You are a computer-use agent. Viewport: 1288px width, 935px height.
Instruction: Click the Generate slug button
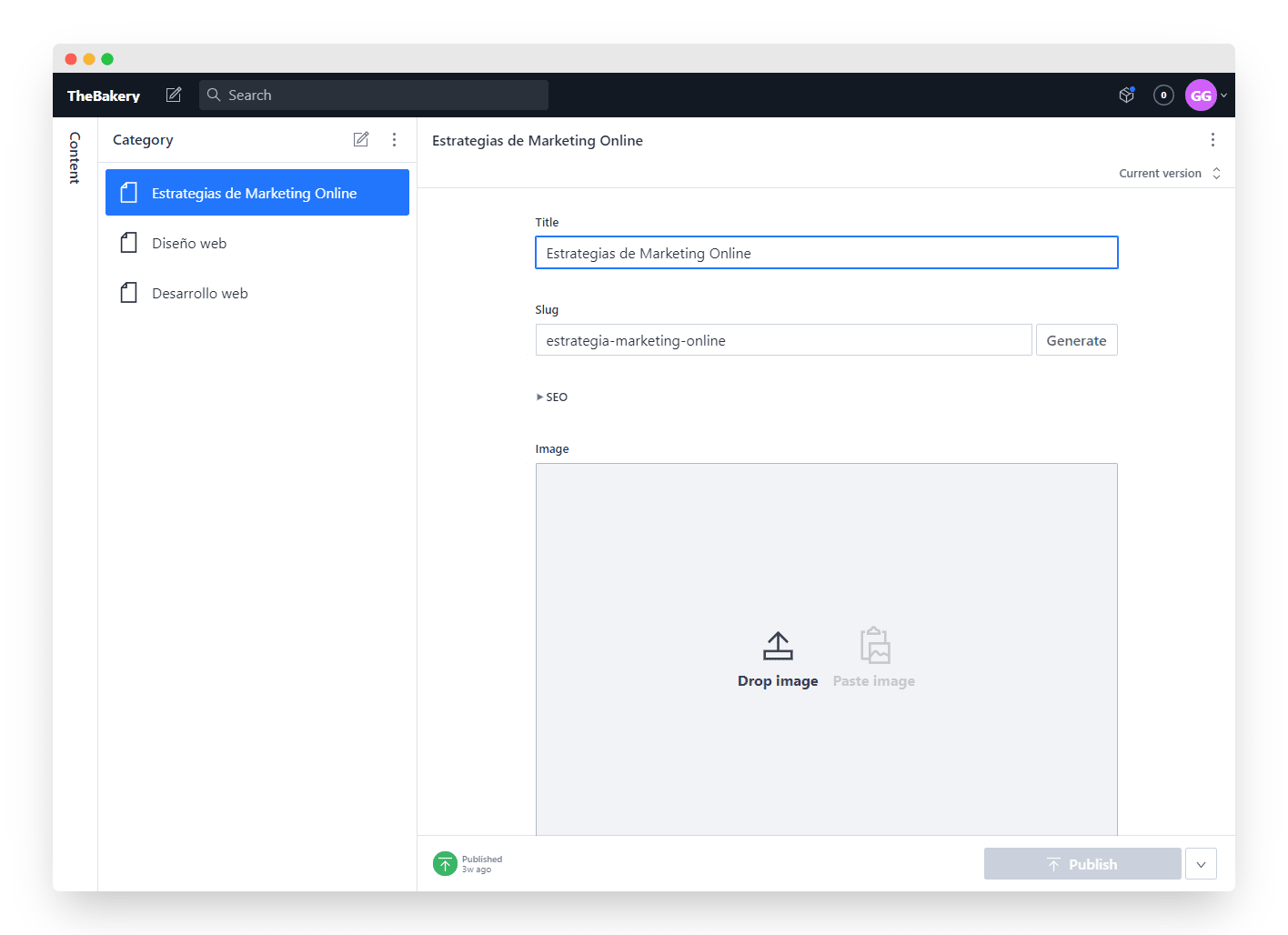pyautogui.click(x=1077, y=340)
